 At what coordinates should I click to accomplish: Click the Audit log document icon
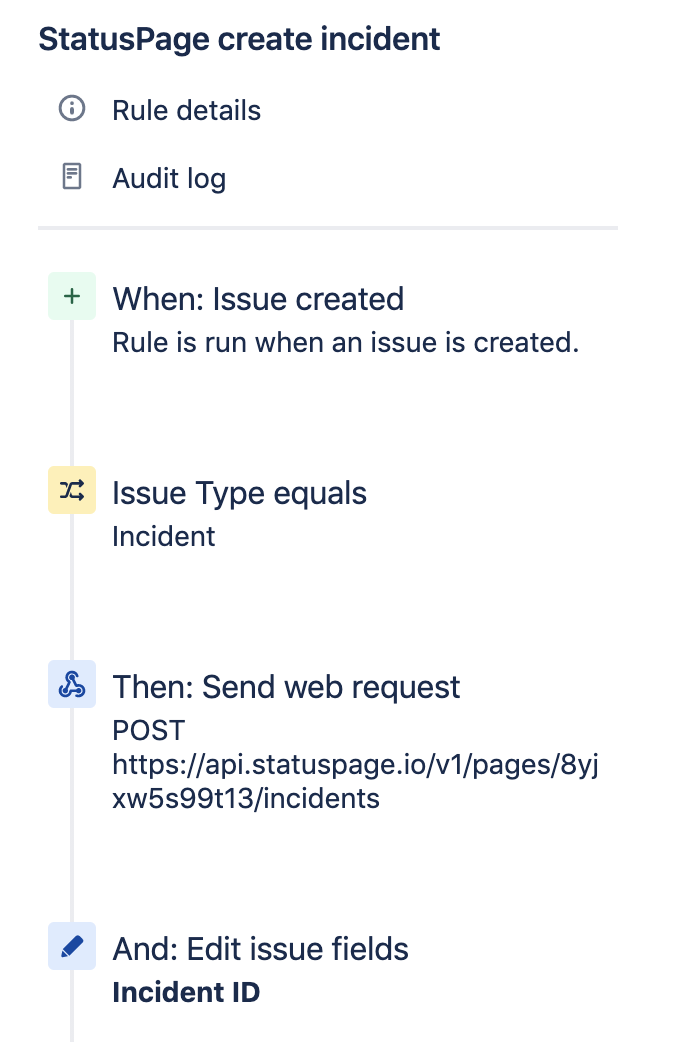(x=69, y=177)
